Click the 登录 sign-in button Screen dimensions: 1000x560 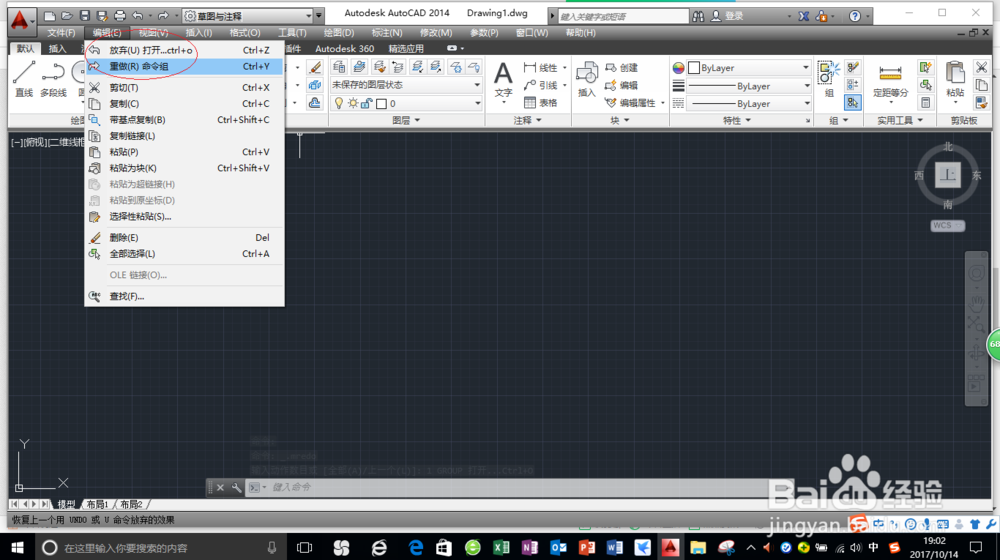pyautogui.click(x=728, y=16)
